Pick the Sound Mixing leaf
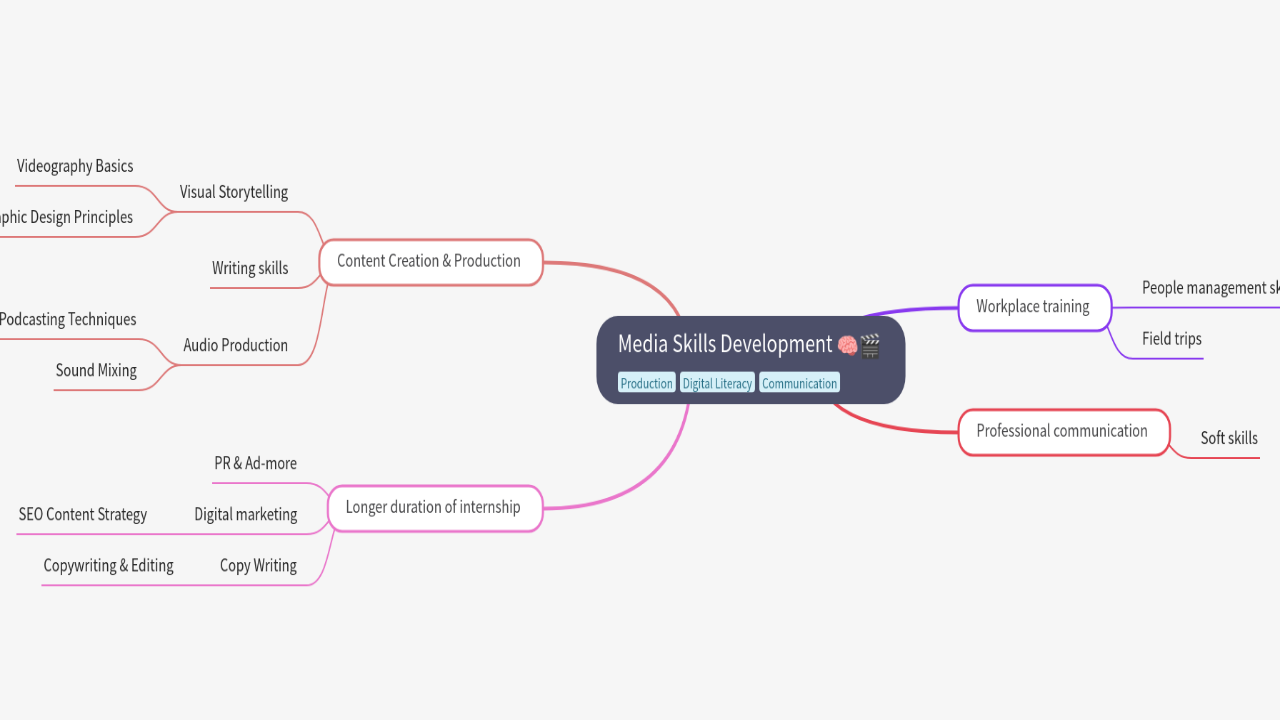Image resolution: width=1280 pixels, height=720 pixels. click(x=96, y=371)
